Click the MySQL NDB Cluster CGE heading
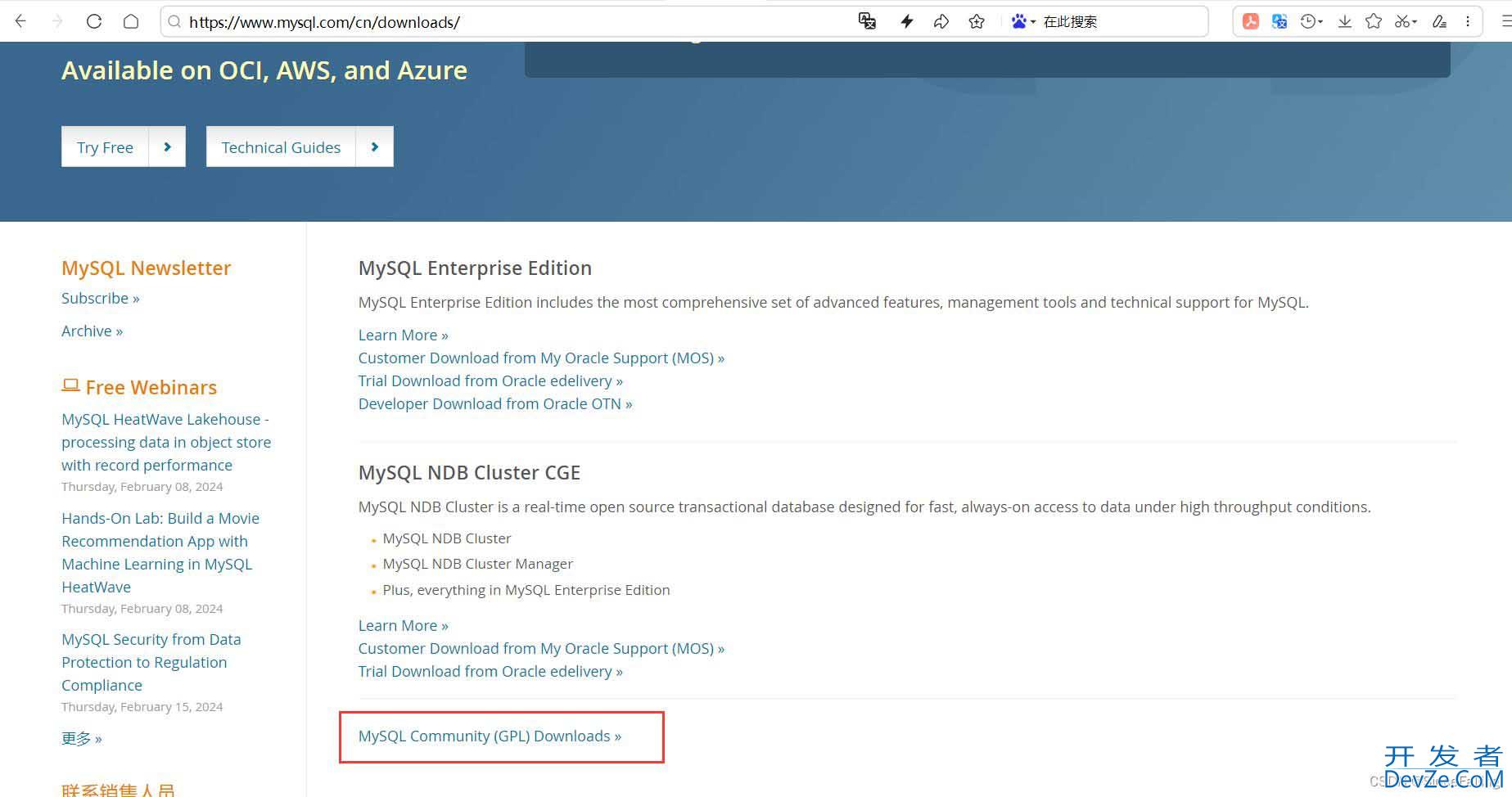The width and height of the screenshot is (1512, 797). pos(469,472)
